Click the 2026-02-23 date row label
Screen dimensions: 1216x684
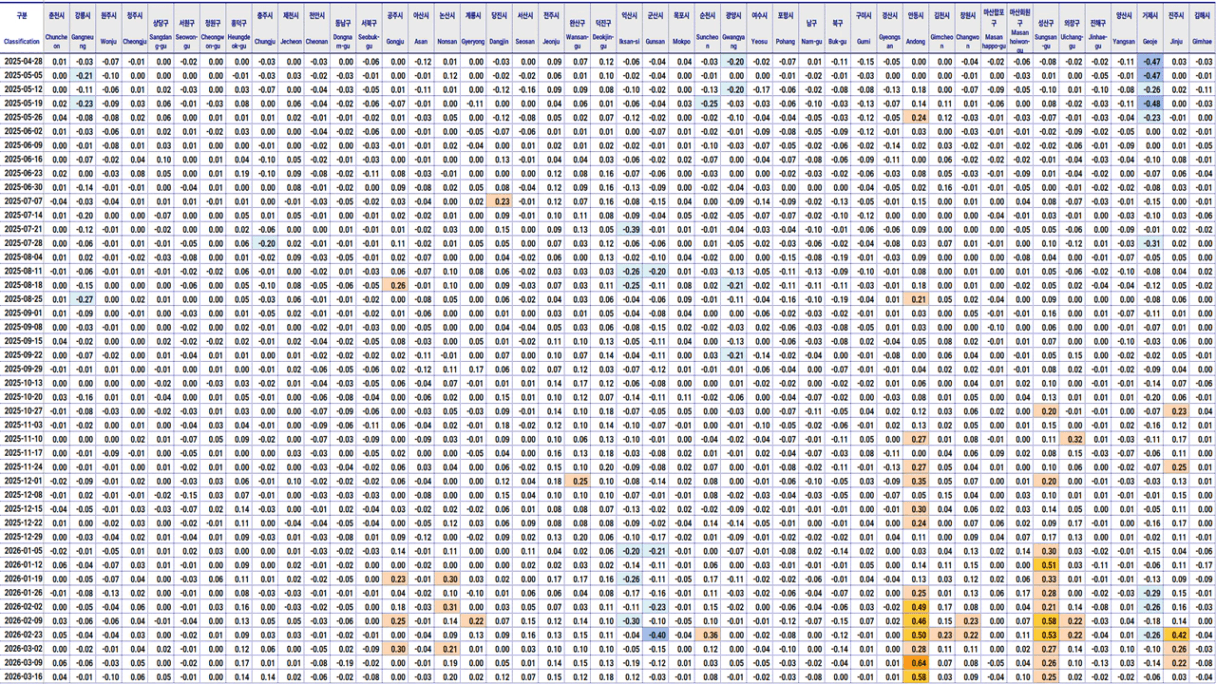point(22,635)
